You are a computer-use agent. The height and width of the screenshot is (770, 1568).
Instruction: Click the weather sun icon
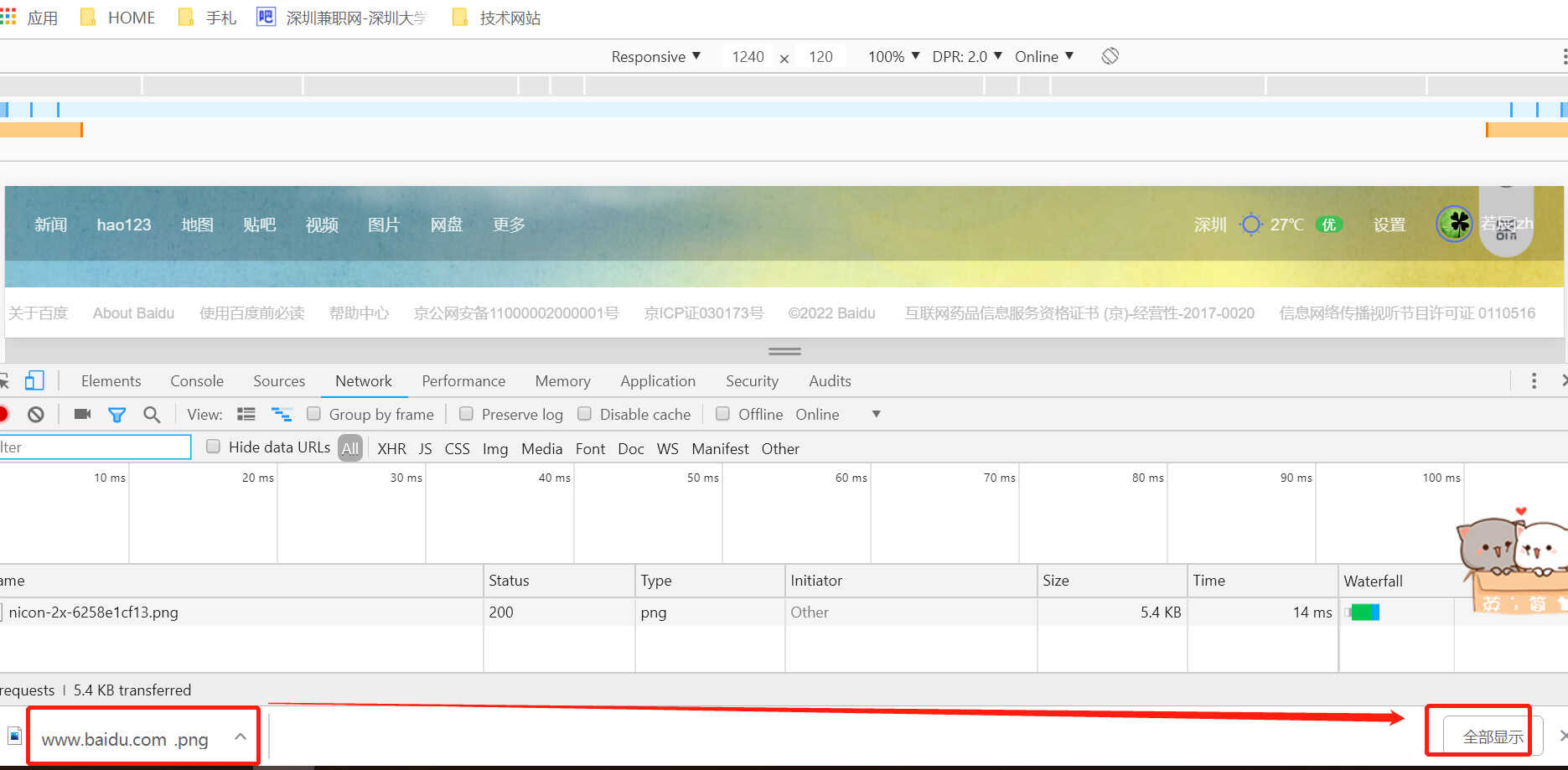coord(1251,225)
